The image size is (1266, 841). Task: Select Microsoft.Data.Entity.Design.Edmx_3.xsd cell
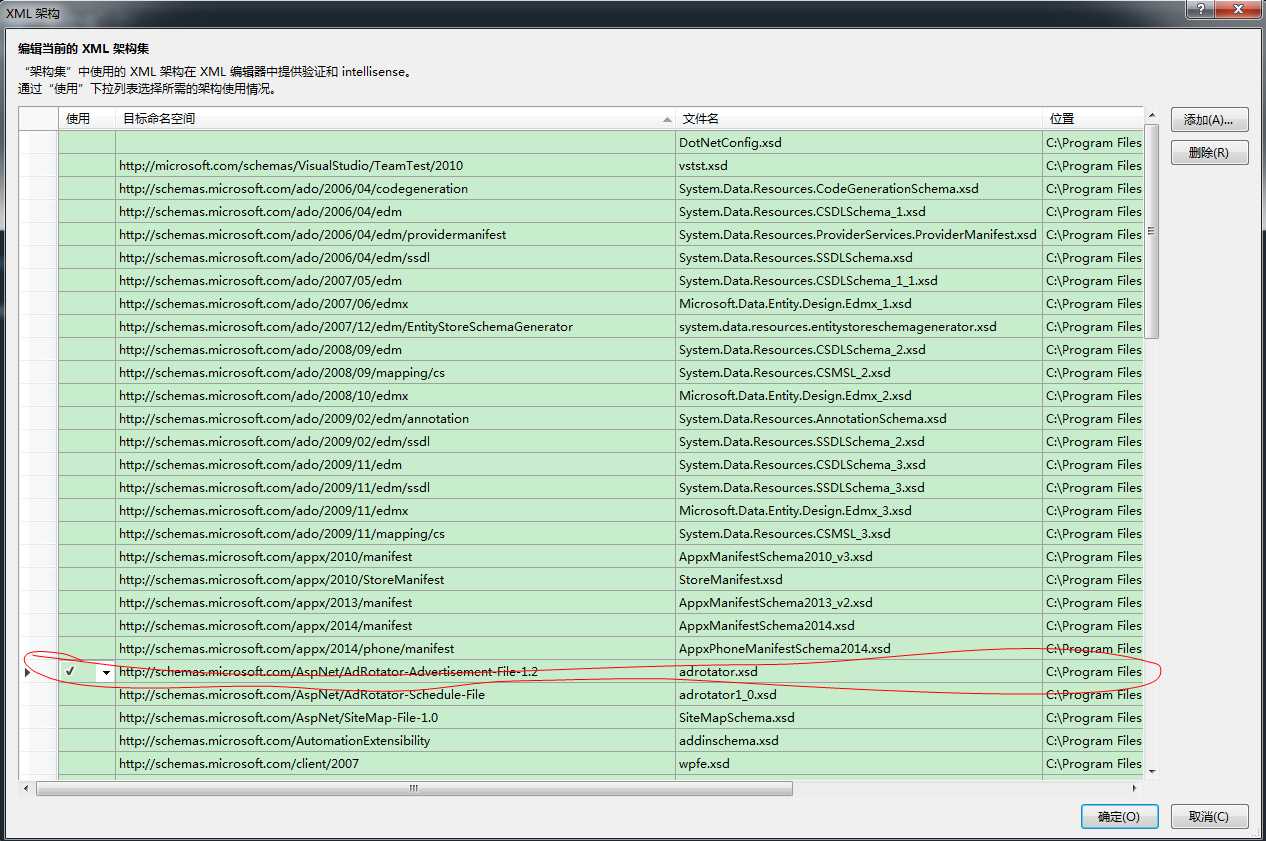coord(859,511)
